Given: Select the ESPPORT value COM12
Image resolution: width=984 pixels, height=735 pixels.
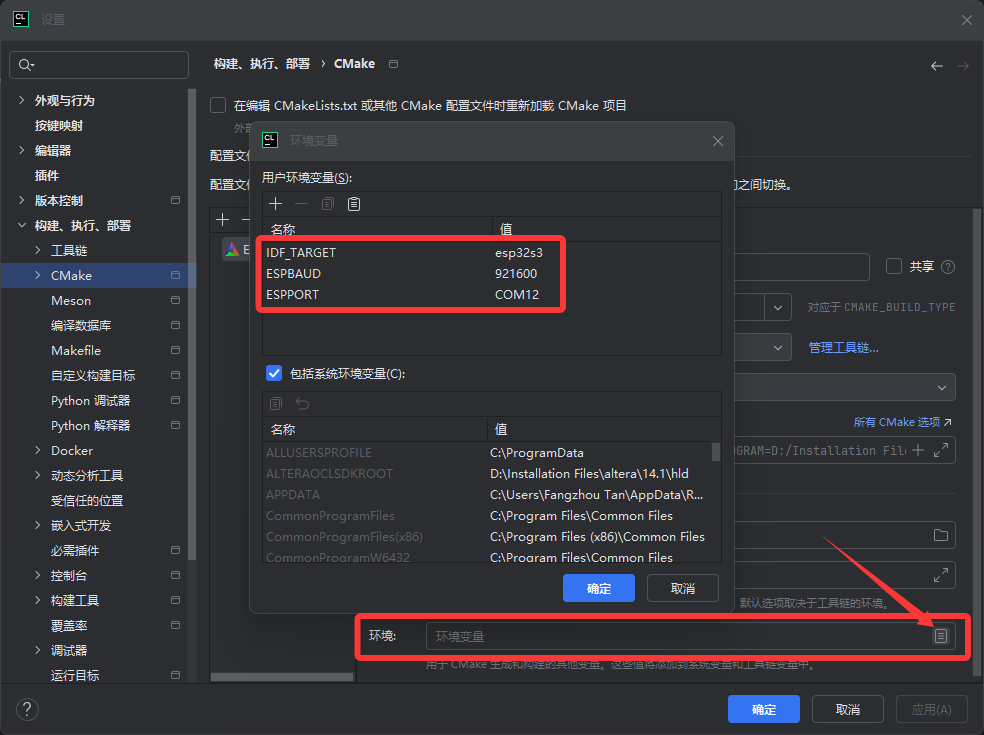Looking at the screenshot, I should coord(517,294).
